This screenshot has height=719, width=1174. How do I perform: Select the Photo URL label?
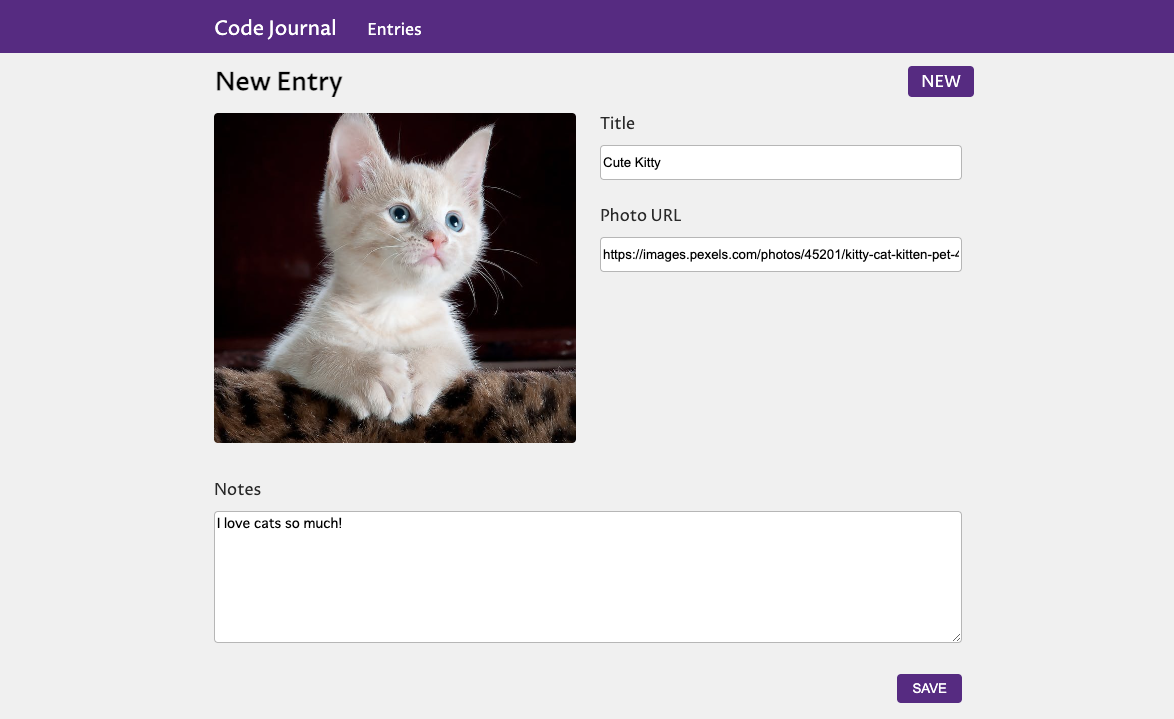pos(640,215)
